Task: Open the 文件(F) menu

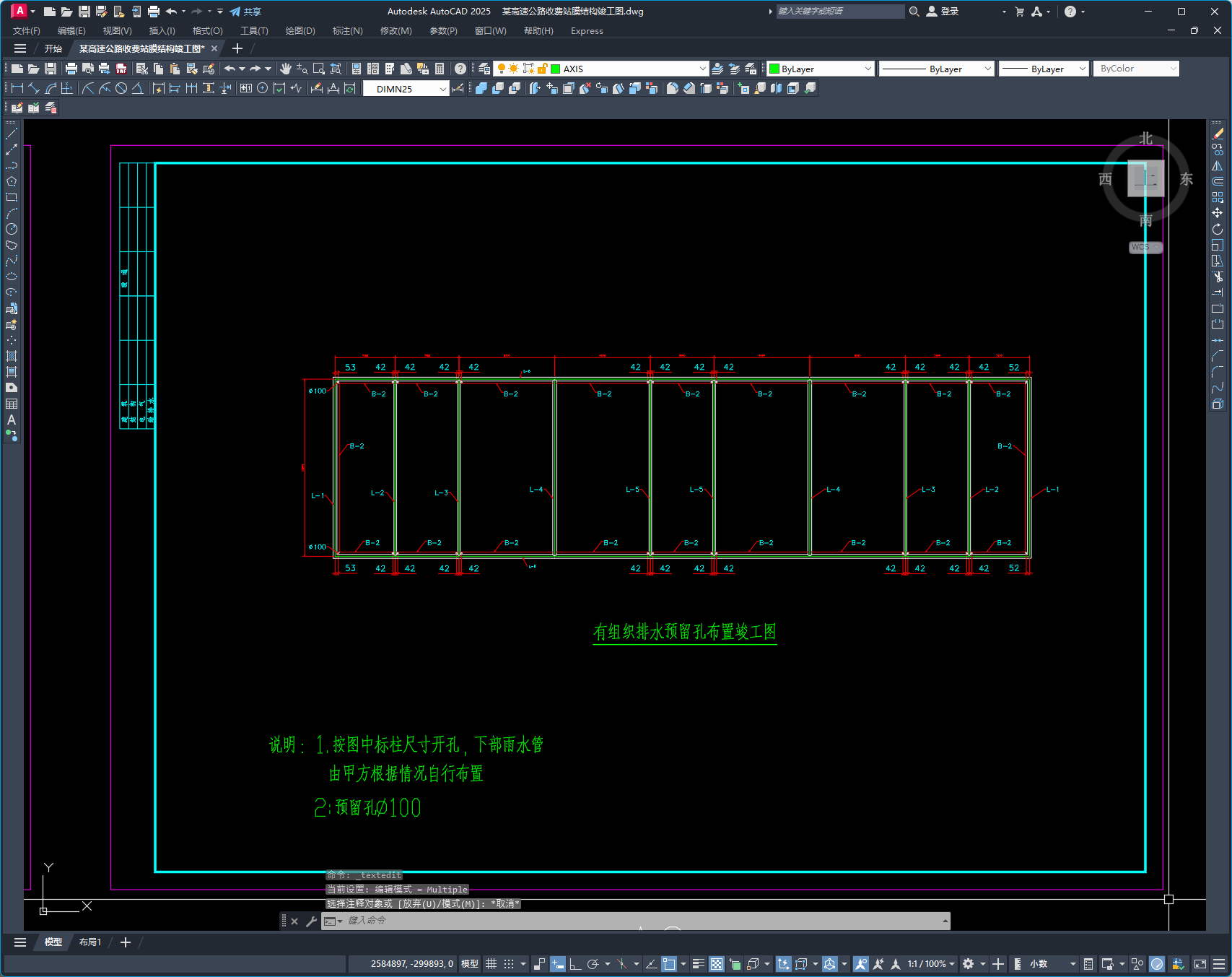Action: click(27, 31)
